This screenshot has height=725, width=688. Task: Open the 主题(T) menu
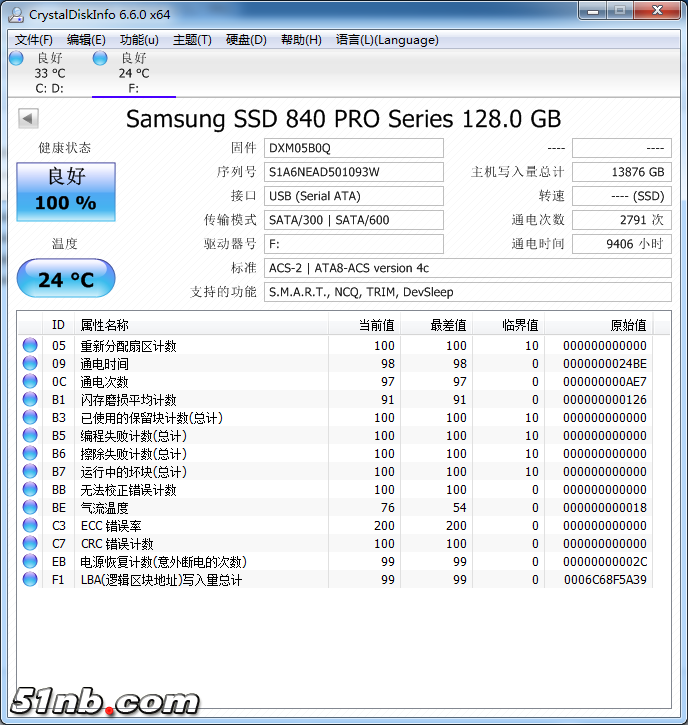[x=192, y=40]
